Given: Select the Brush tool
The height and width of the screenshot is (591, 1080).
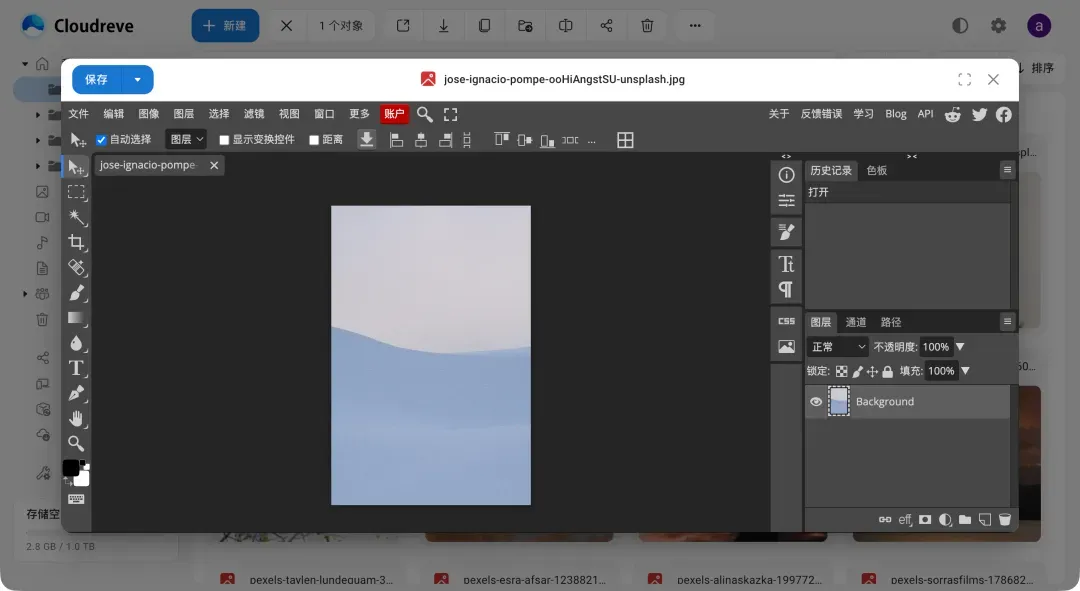Looking at the screenshot, I should tap(77, 293).
